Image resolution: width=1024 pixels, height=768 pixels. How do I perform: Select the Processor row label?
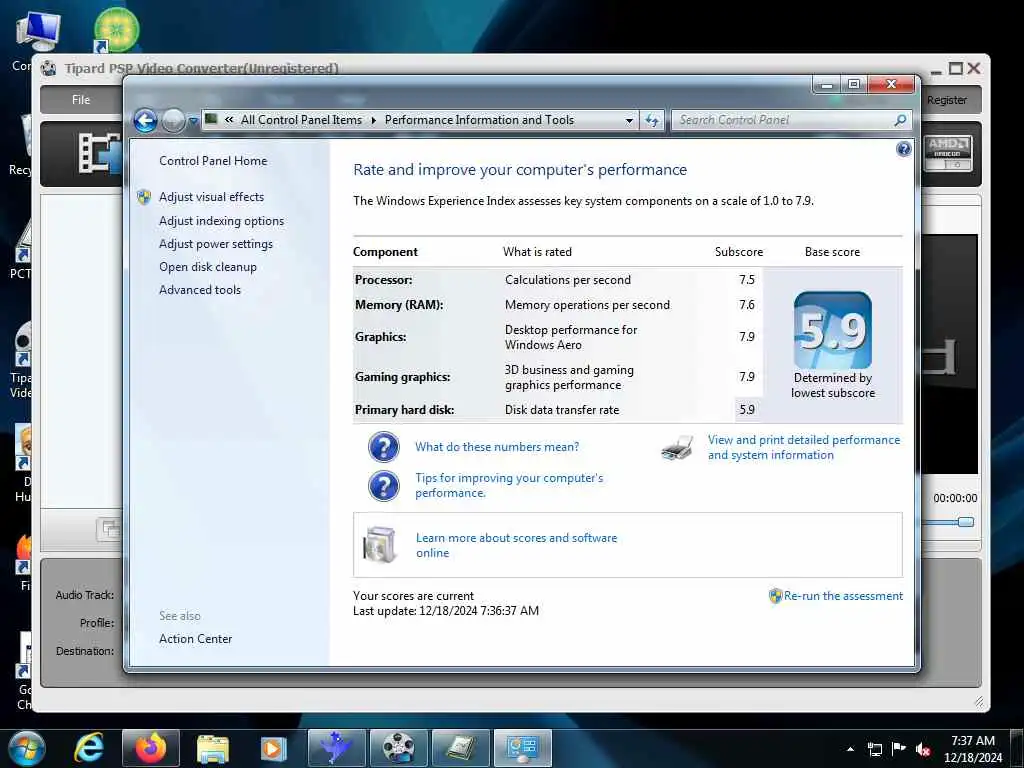coord(383,280)
